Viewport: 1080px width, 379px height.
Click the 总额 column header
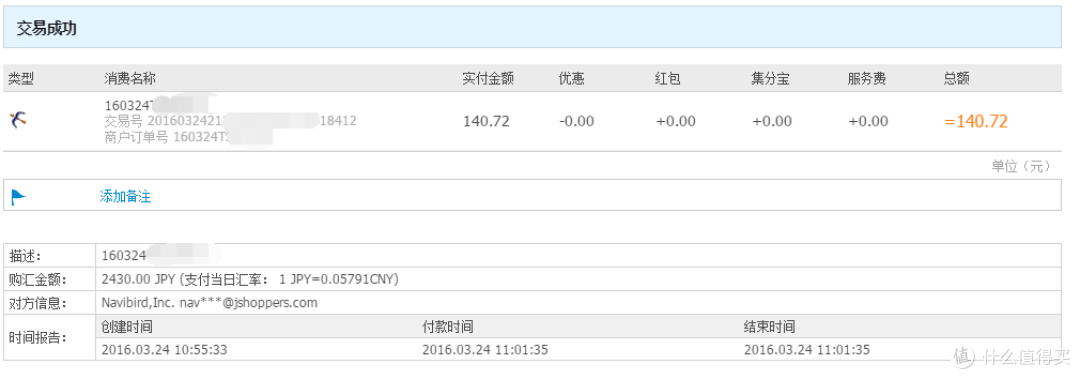[957, 79]
